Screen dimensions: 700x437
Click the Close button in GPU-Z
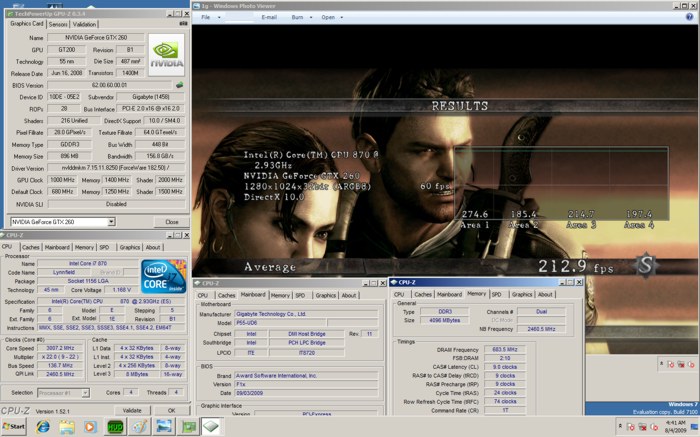click(172, 222)
